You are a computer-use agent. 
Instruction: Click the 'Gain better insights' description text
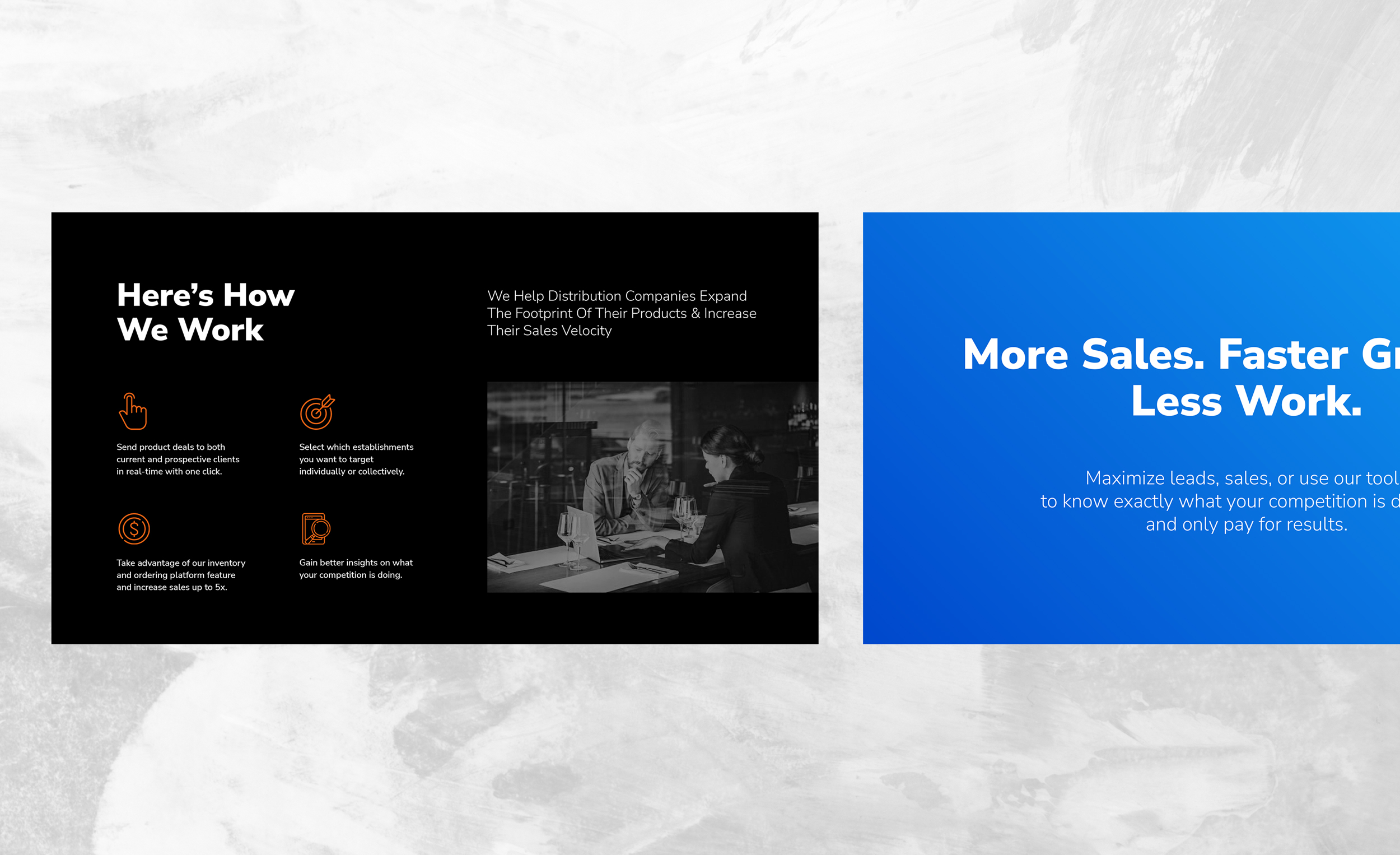tap(356, 569)
